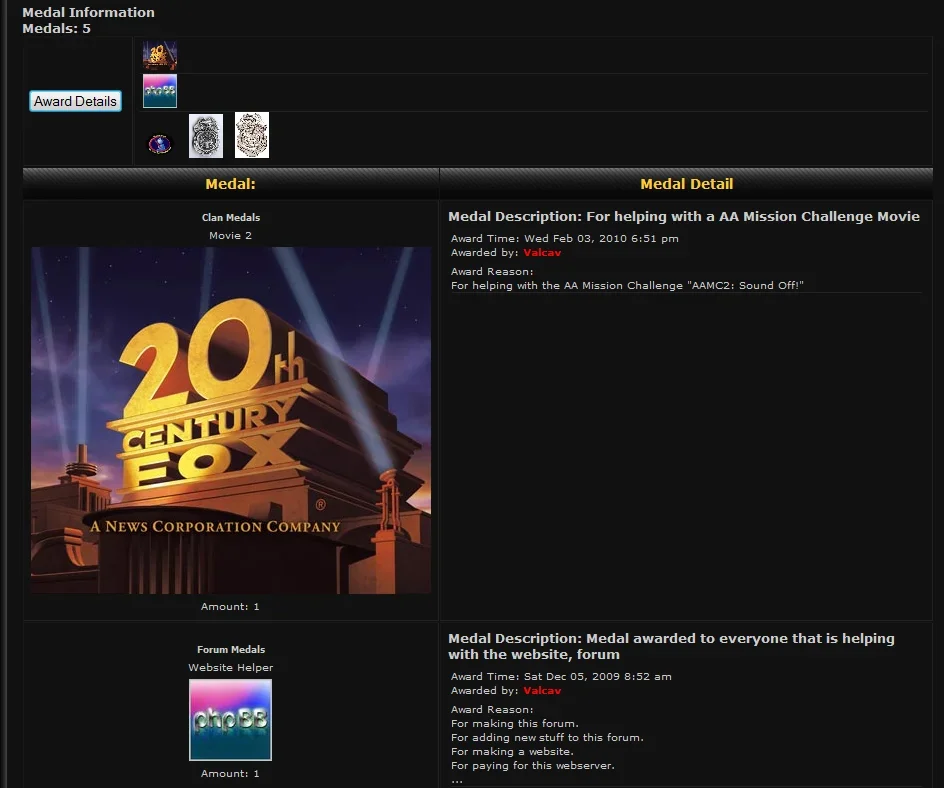
Task: Open Valcav's profile under Movie 2 award
Action: pyautogui.click(x=542, y=253)
